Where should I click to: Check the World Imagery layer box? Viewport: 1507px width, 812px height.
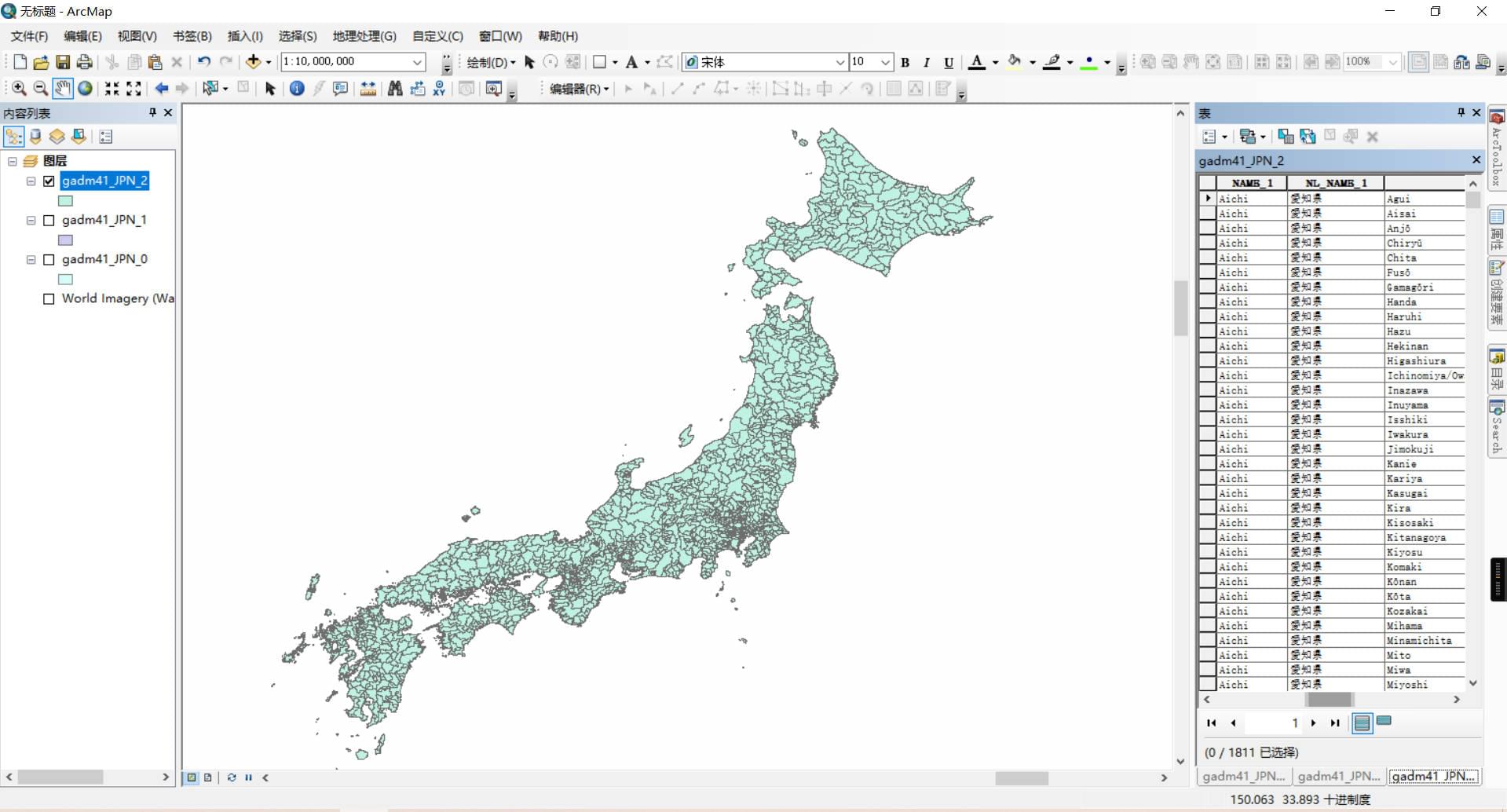(49, 298)
